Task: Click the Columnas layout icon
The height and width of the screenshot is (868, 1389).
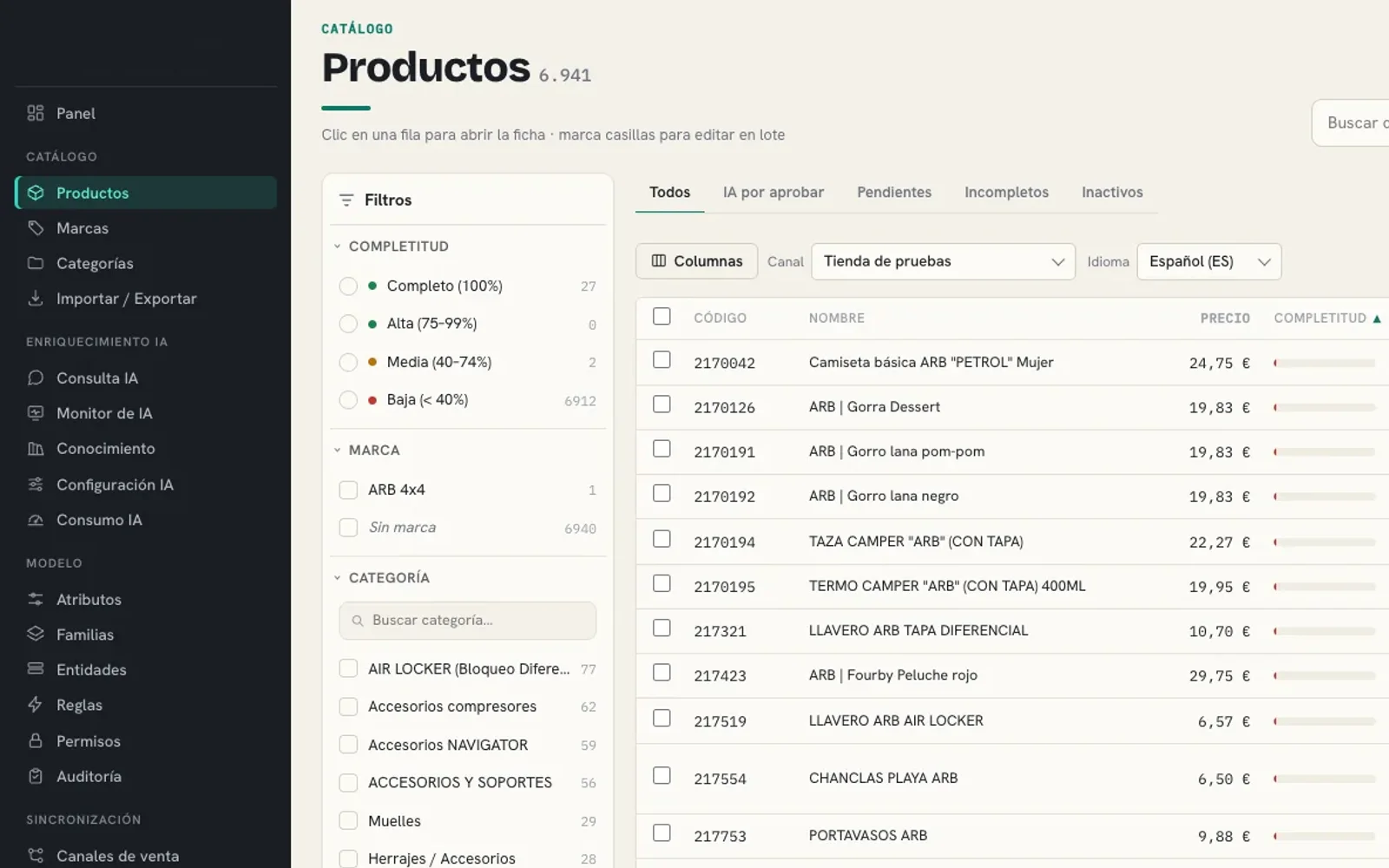Action: pos(659,261)
